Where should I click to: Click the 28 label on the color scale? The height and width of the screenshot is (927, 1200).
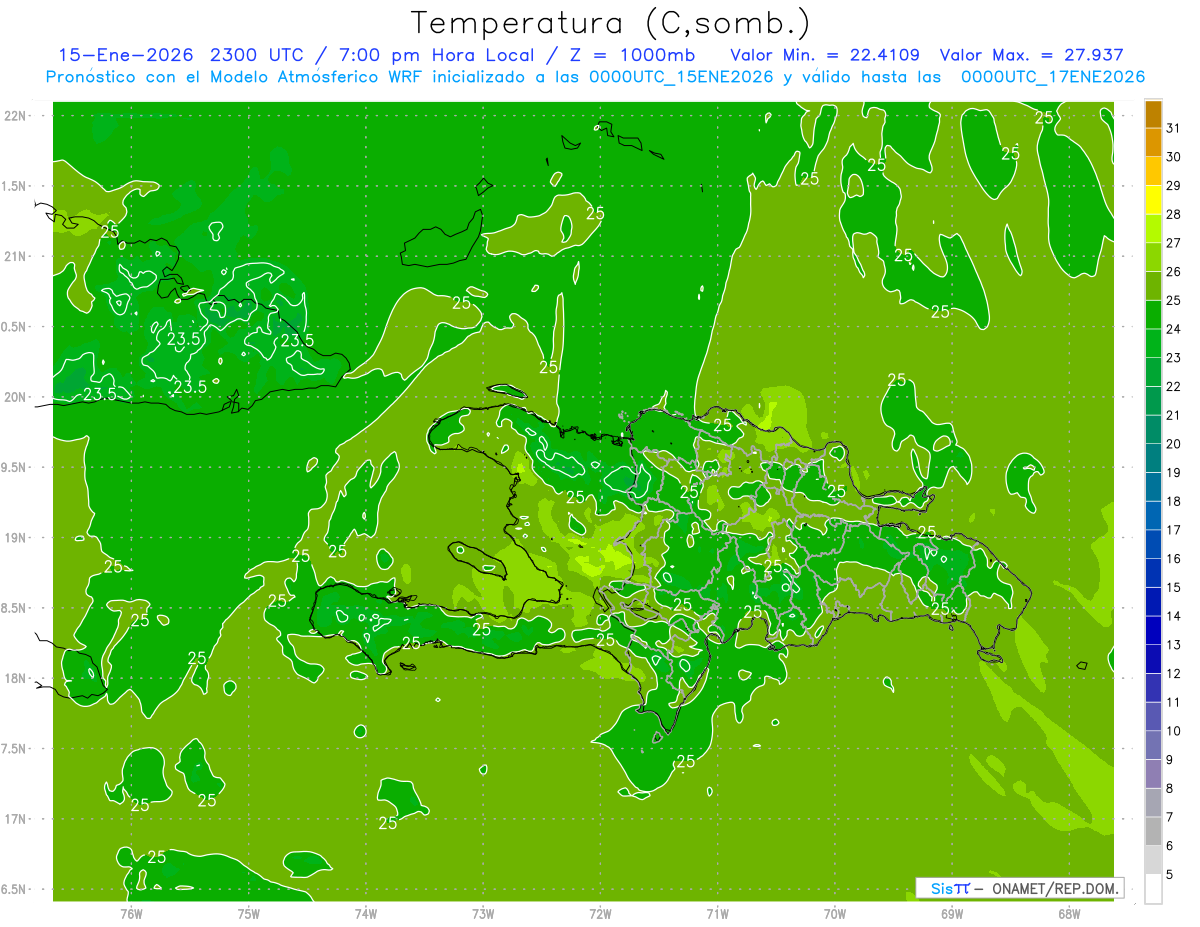1173,214
